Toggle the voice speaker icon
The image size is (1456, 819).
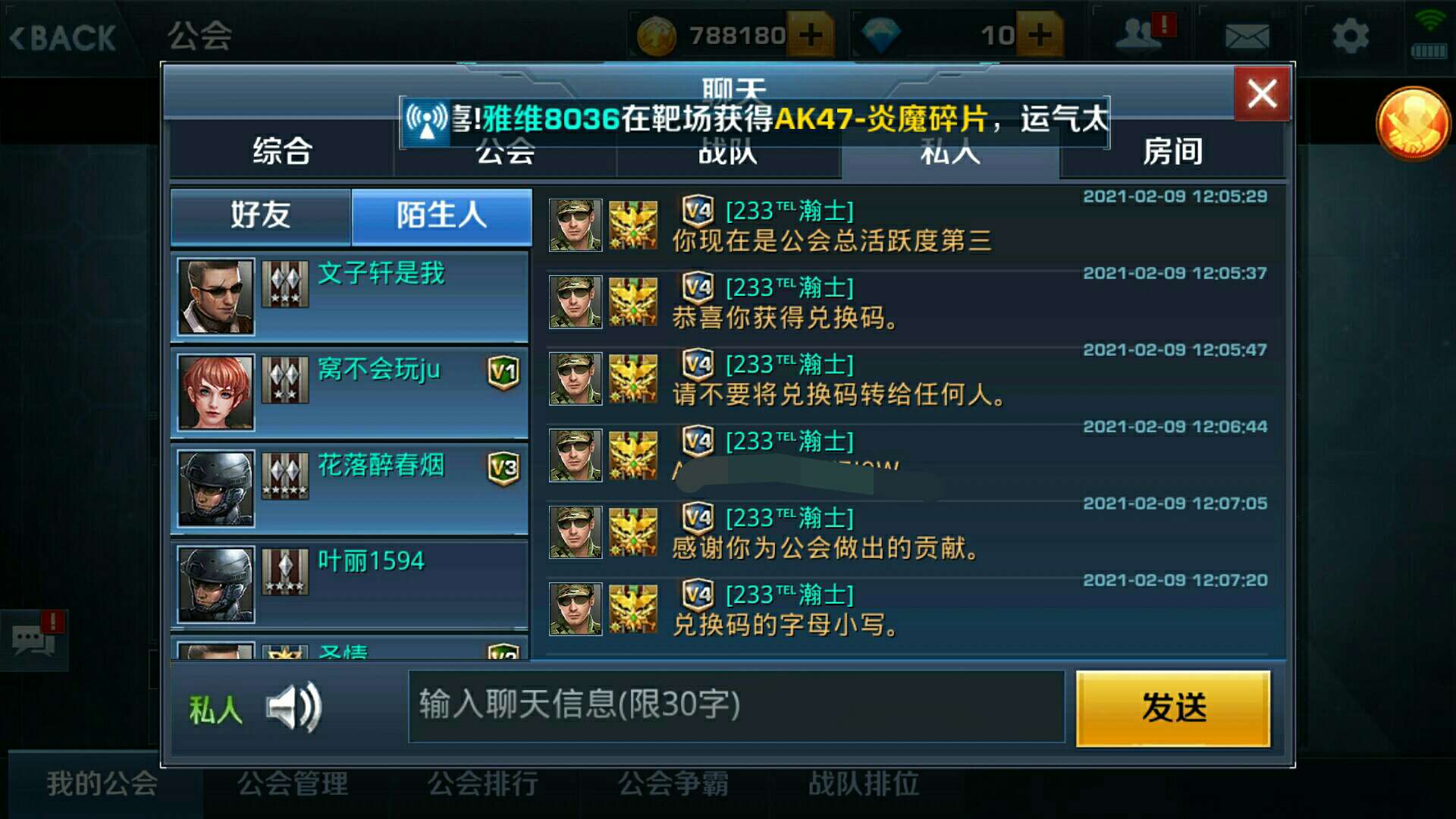tap(294, 708)
